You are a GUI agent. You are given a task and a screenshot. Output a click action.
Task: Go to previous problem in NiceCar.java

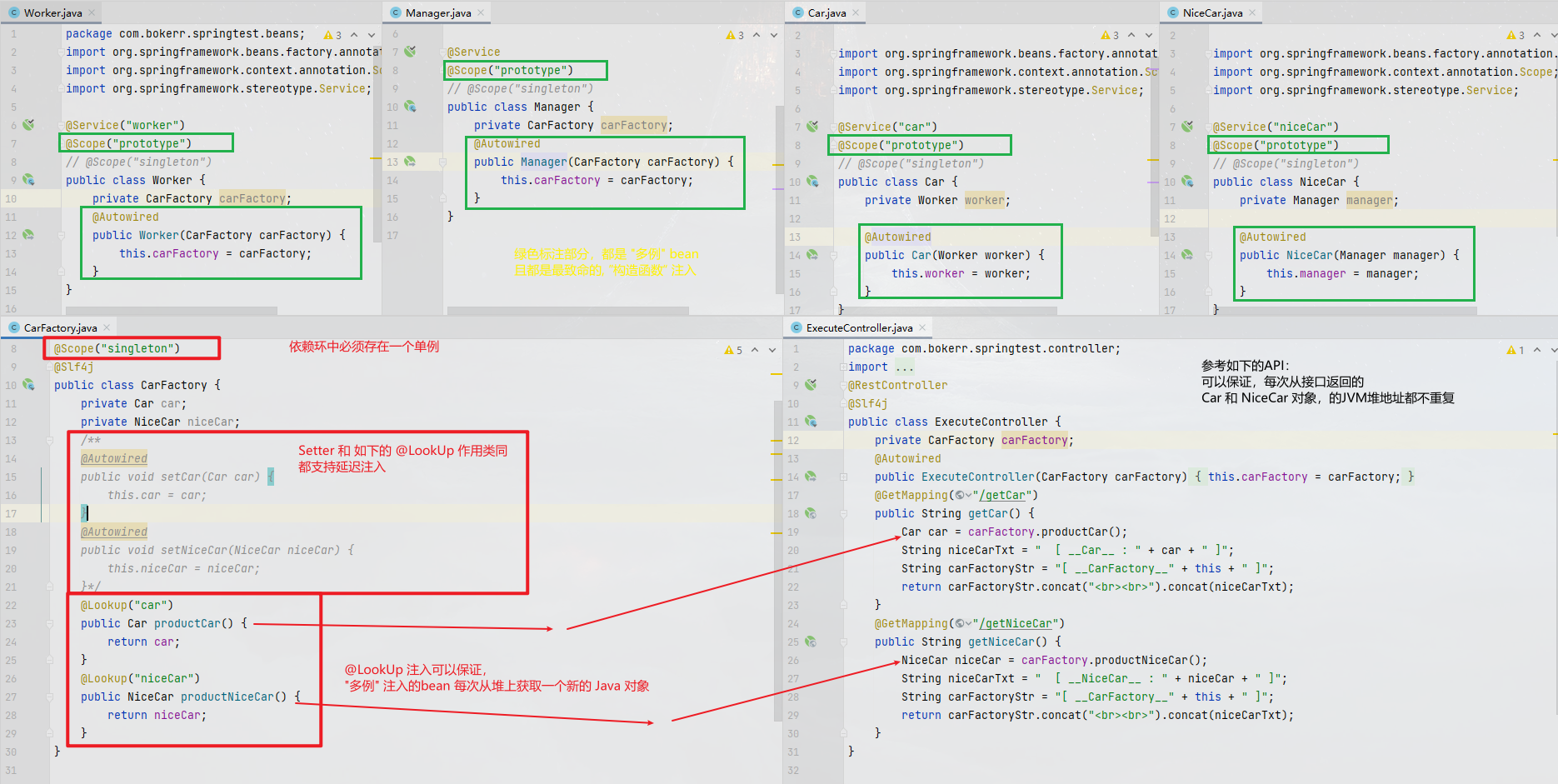(1537, 35)
